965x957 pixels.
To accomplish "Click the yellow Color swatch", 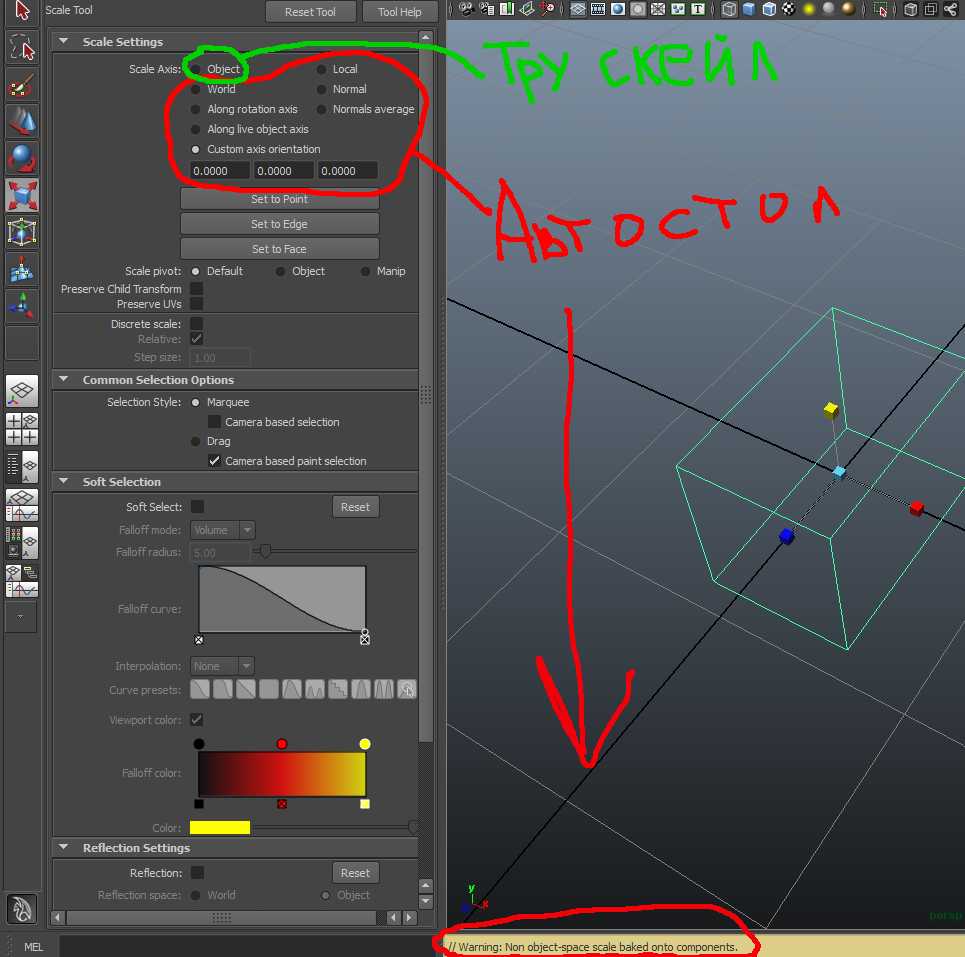I will (219, 828).
